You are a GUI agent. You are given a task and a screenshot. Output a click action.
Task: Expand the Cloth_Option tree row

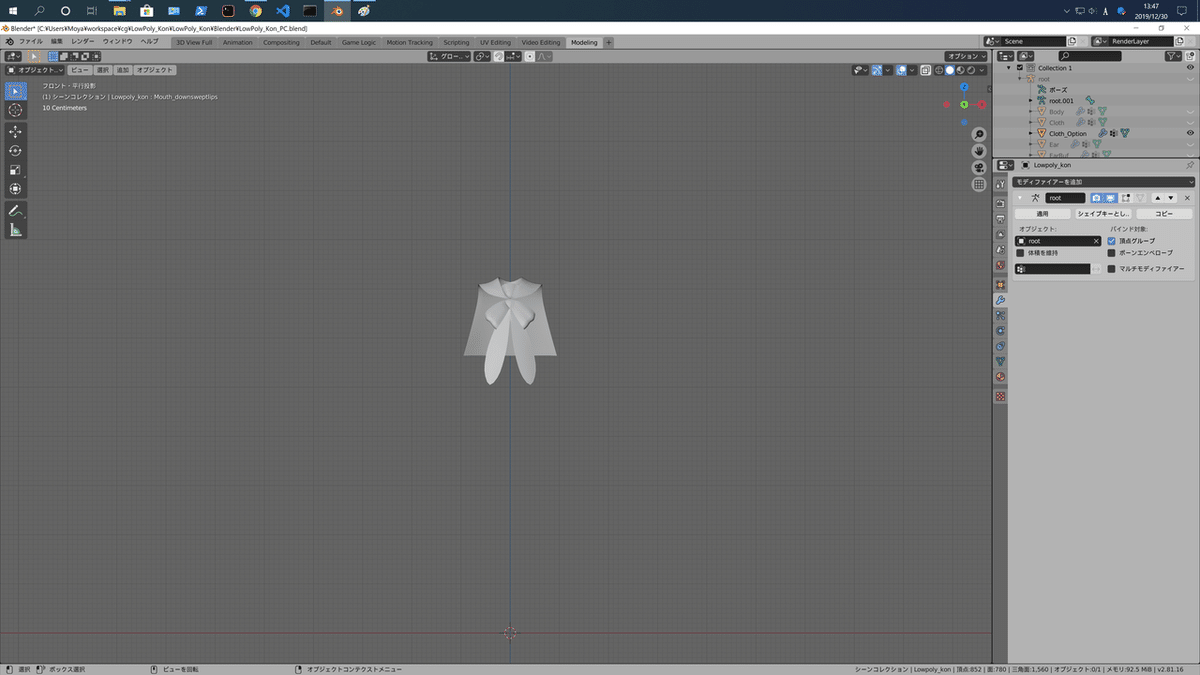(1030, 133)
